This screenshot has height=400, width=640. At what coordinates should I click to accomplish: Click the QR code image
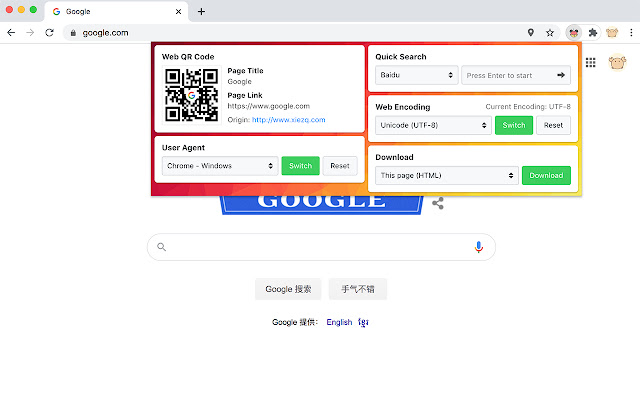(191, 95)
